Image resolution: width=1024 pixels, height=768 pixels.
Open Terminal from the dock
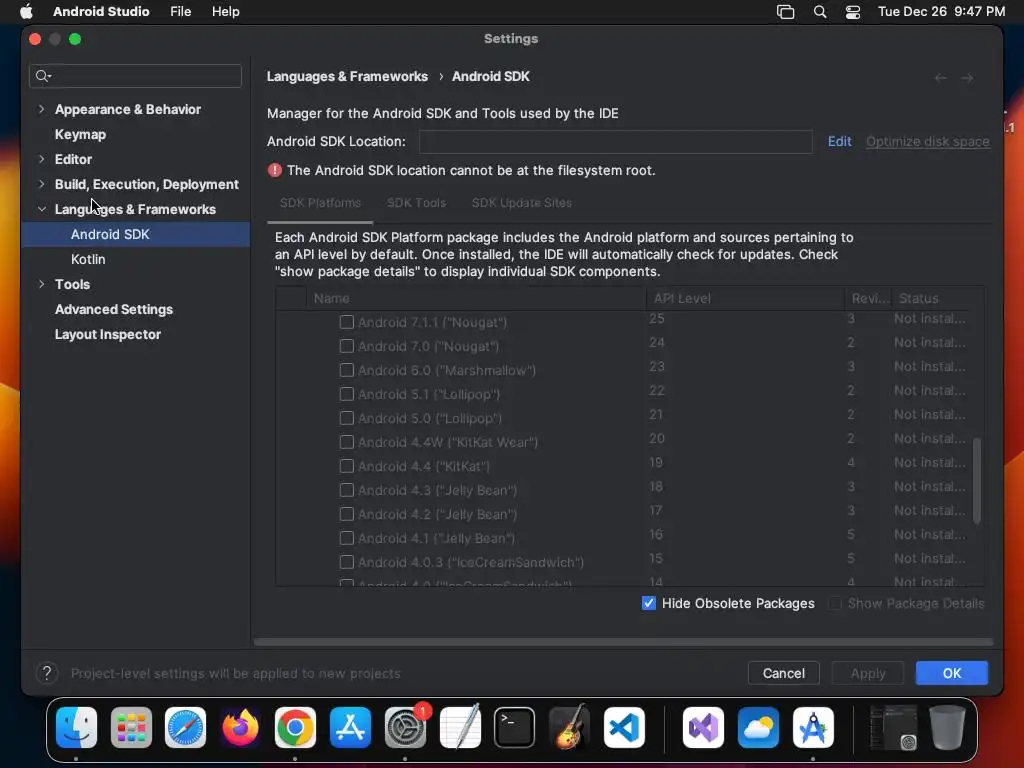tap(515, 728)
